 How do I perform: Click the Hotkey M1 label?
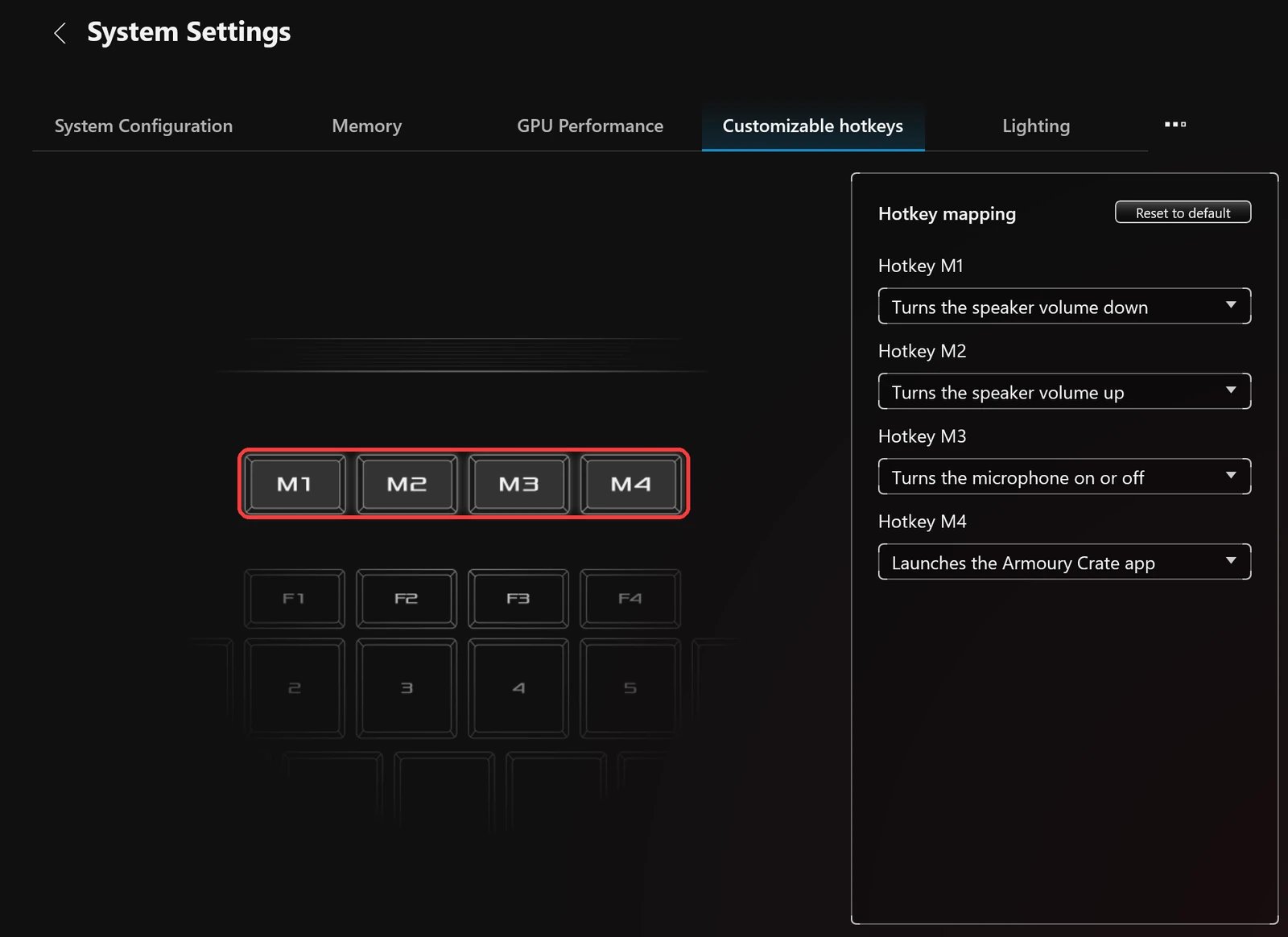pyautogui.click(x=921, y=266)
